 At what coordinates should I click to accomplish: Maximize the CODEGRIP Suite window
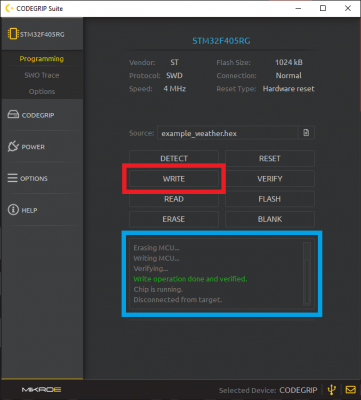pyautogui.click(x=323, y=8)
